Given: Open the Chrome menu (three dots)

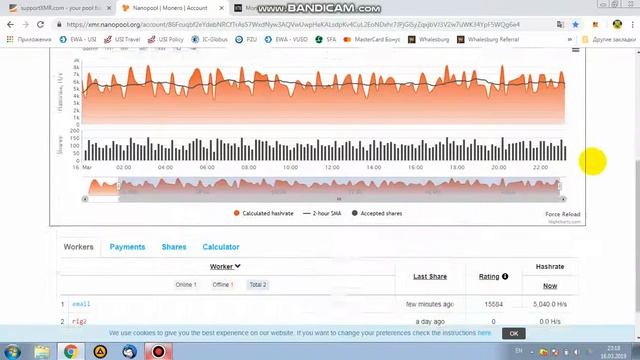Looking at the screenshot, I should [x=633, y=24].
